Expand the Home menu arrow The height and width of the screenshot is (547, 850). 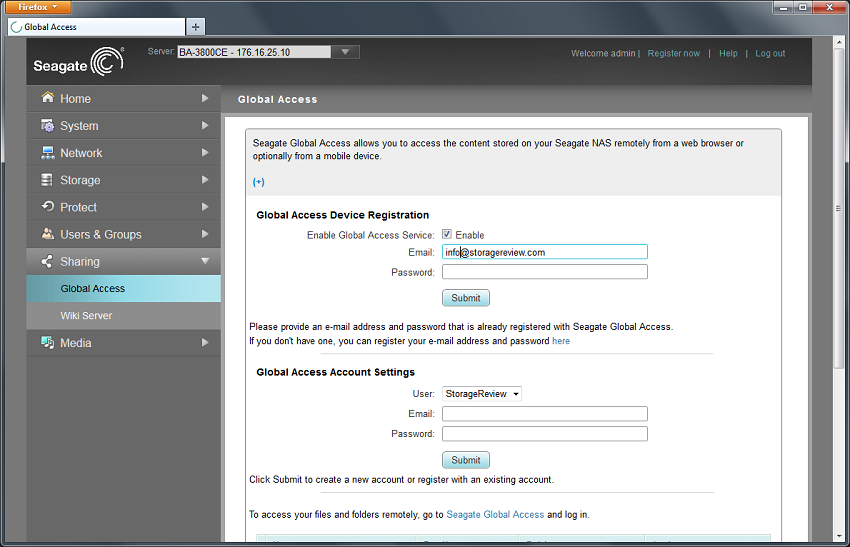click(x=205, y=98)
